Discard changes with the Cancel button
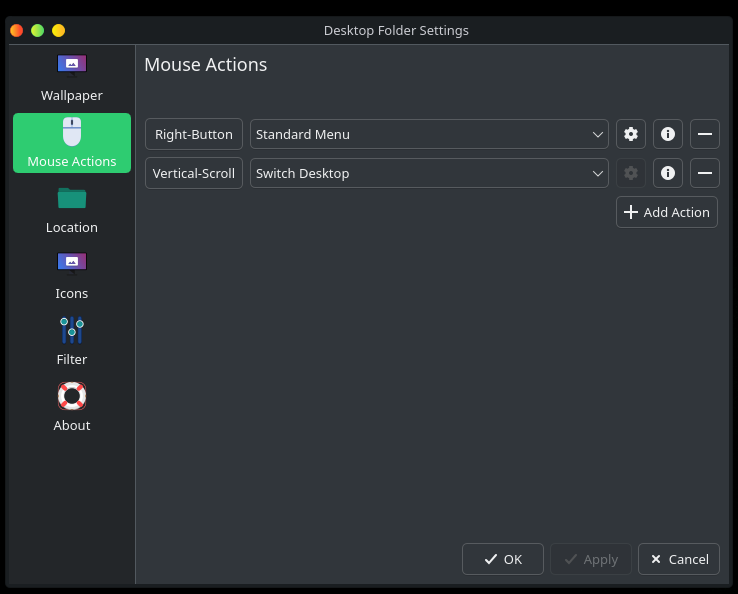The image size is (738, 594). (x=678, y=559)
